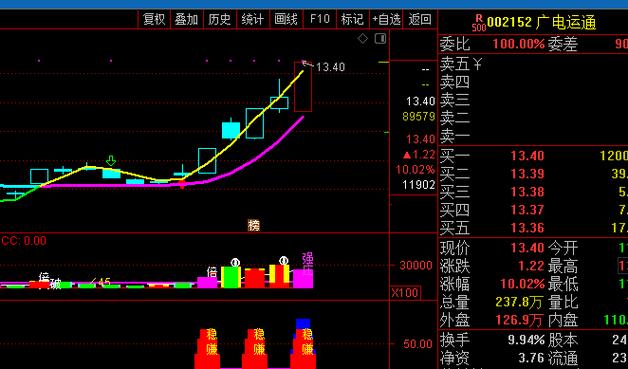Click the 002152 广电运通 stock title
The width and height of the screenshot is (628, 369).
(541, 23)
